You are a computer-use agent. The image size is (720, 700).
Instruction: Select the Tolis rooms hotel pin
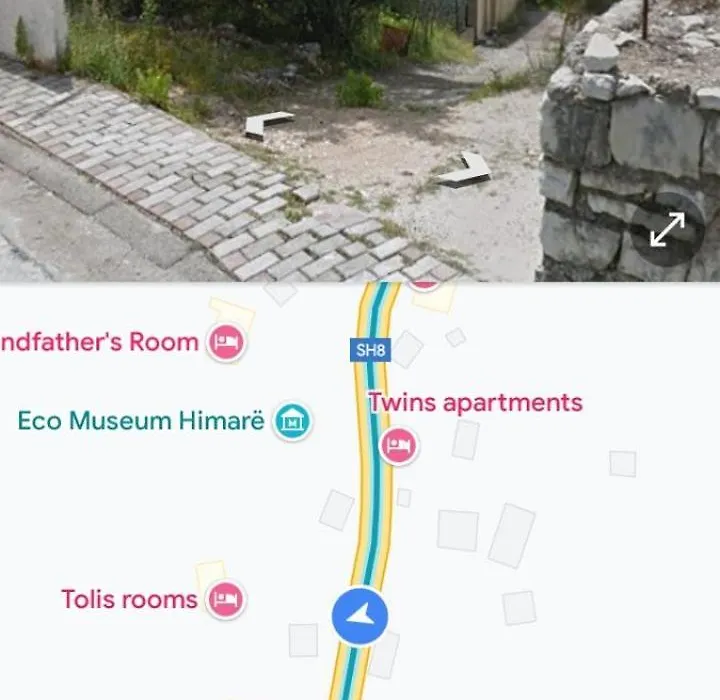[x=225, y=599]
